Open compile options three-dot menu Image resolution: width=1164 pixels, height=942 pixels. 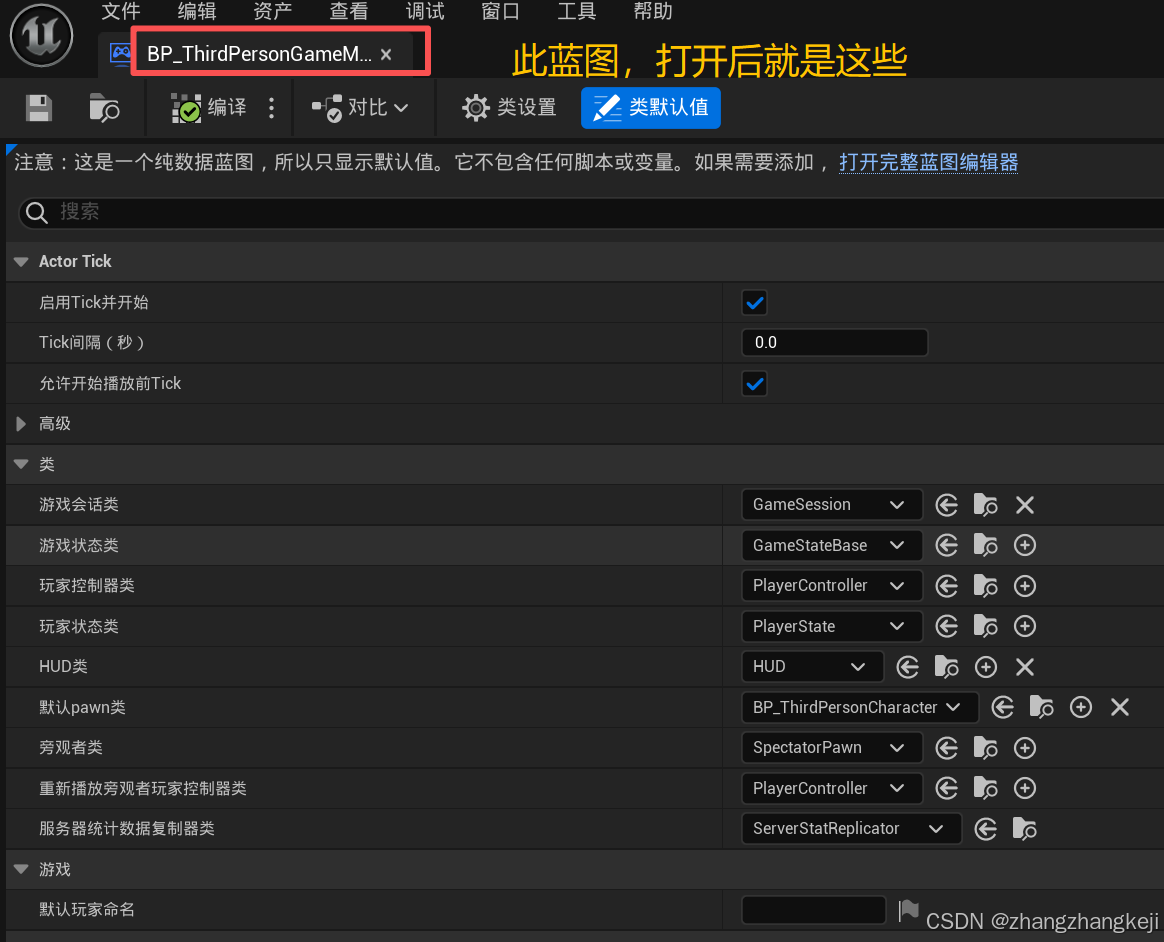coord(272,108)
